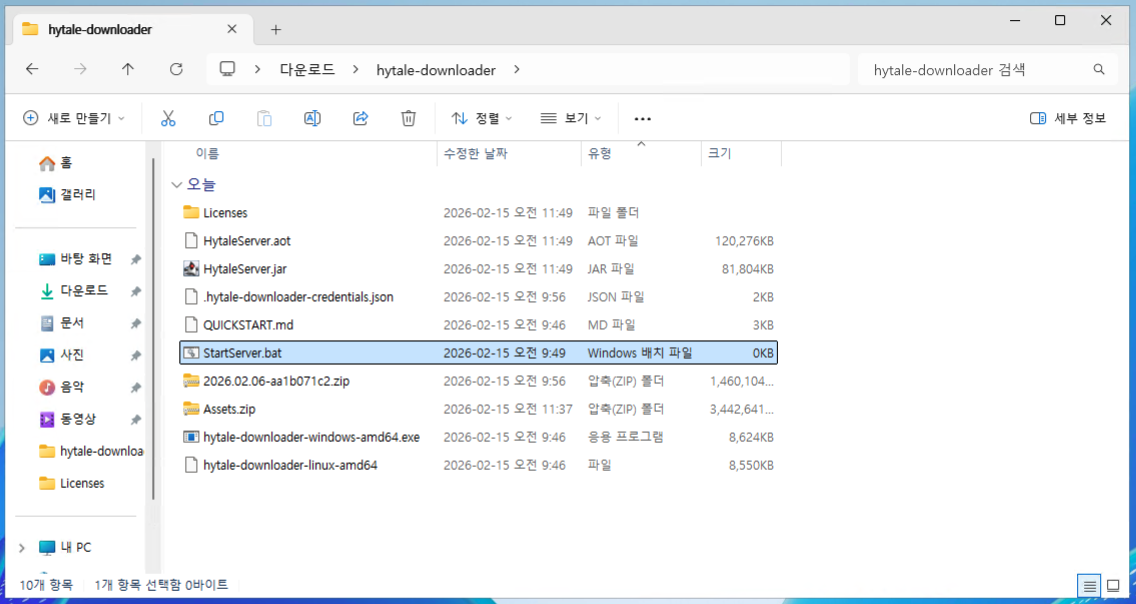
Task: Open the 보기 (View) dropdown
Action: (571, 118)
